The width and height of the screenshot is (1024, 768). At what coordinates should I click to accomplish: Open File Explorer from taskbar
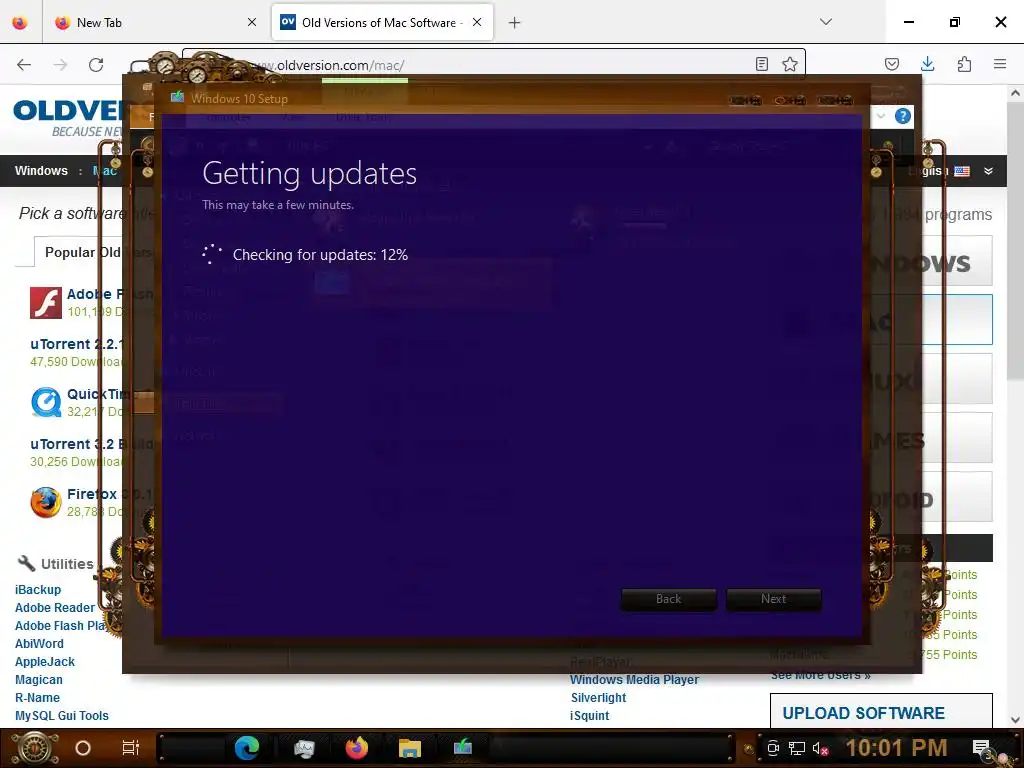(409, 748)
